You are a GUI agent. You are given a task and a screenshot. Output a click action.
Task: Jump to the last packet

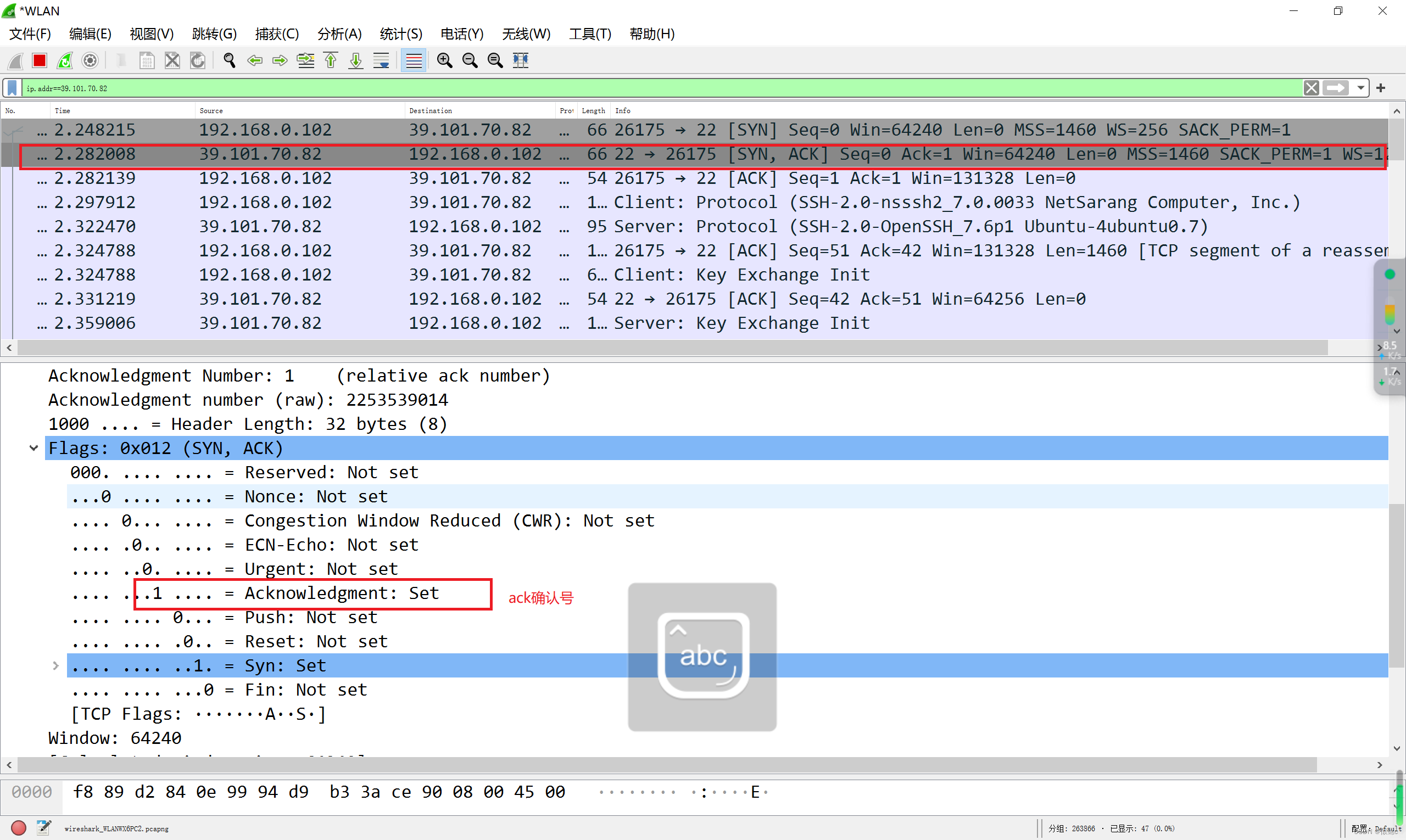(x=355, y=60)
